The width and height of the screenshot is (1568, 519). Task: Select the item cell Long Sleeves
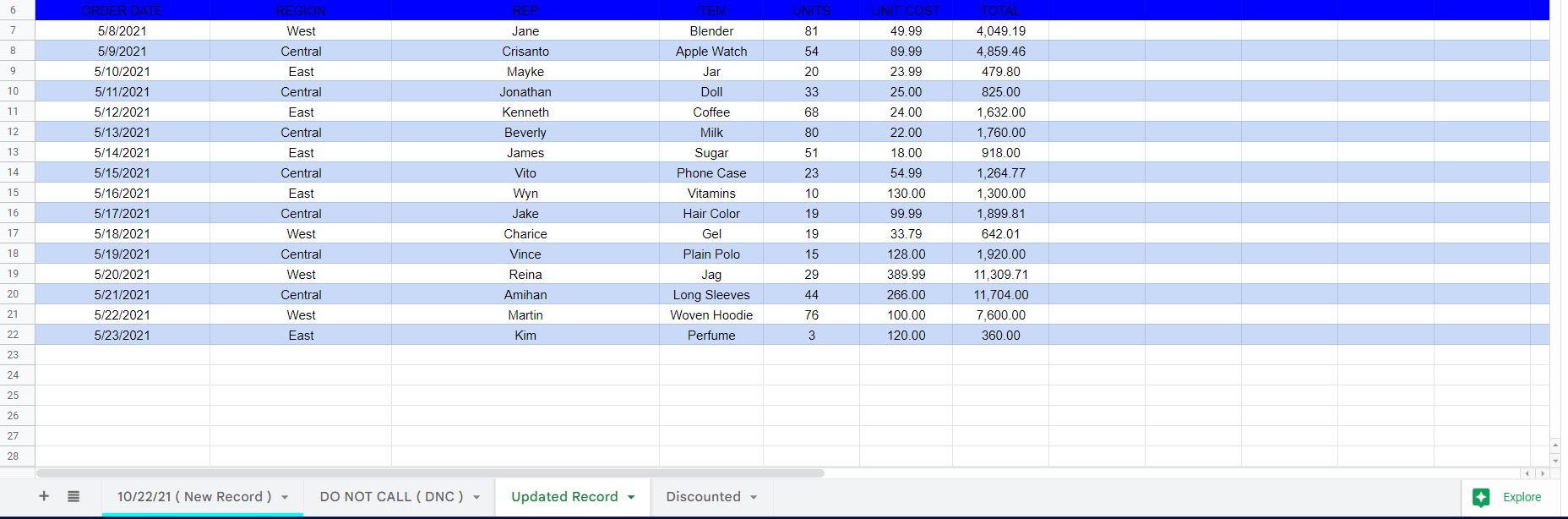tap(711, 294)
